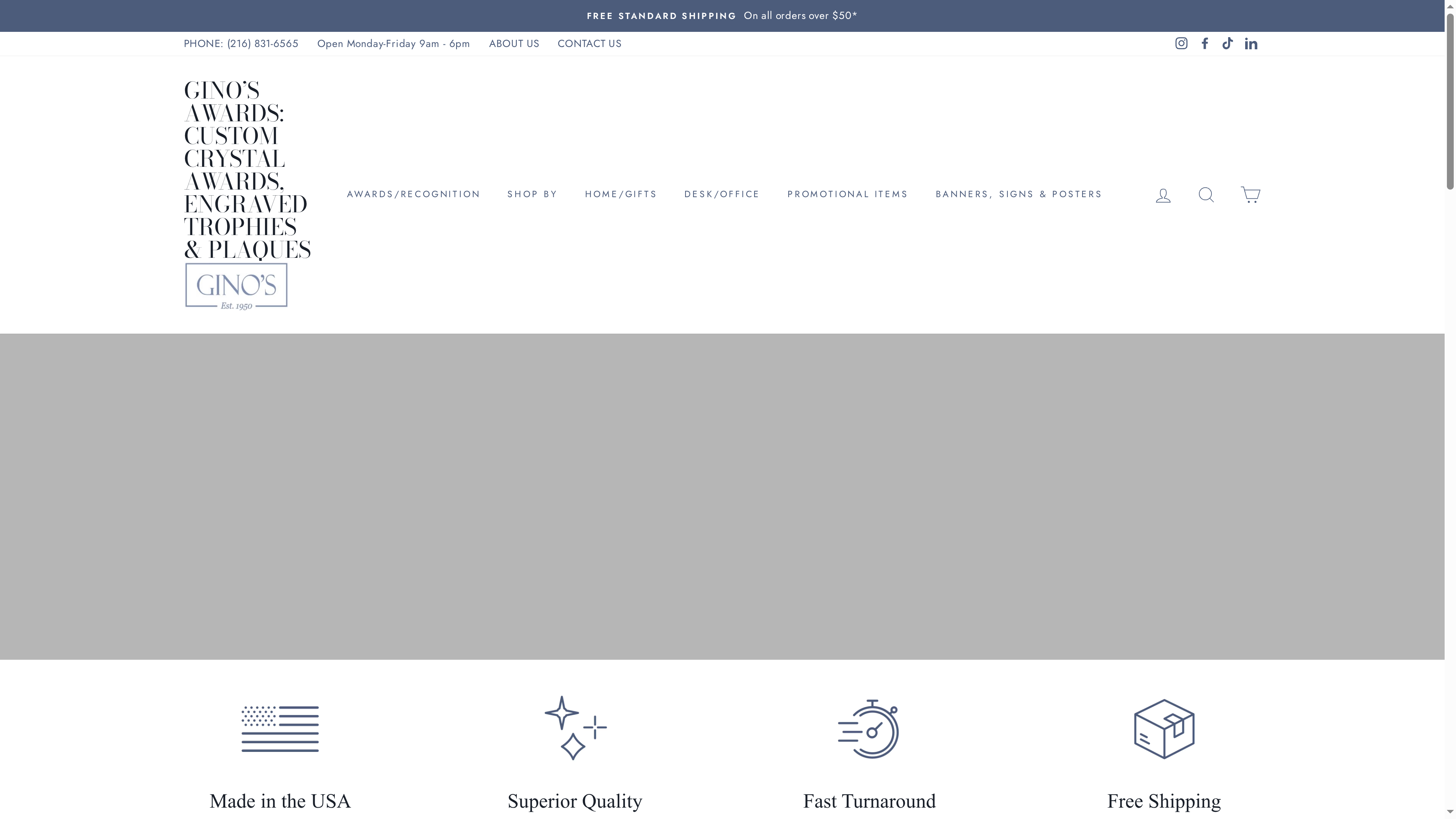Select the Promotional Items menu item
Screen dimensions: 1456x819
(847, 195)
